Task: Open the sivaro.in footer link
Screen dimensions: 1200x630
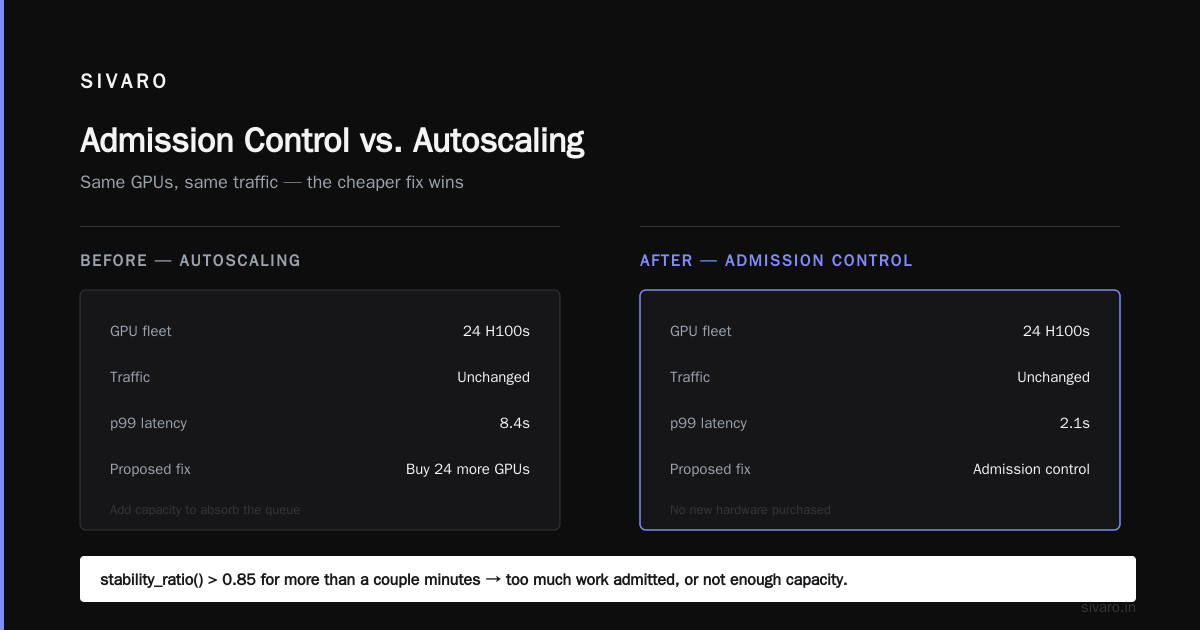Action: pyautogui.click(x=1108, y=608)
